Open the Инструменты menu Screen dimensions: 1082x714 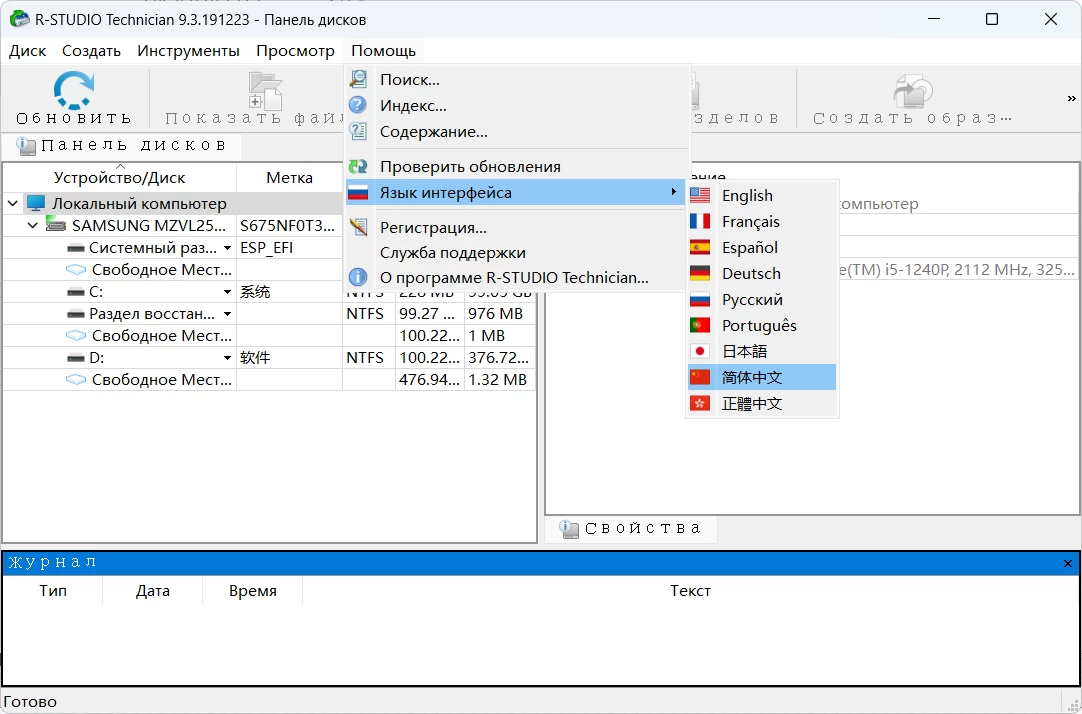point(188,51)
